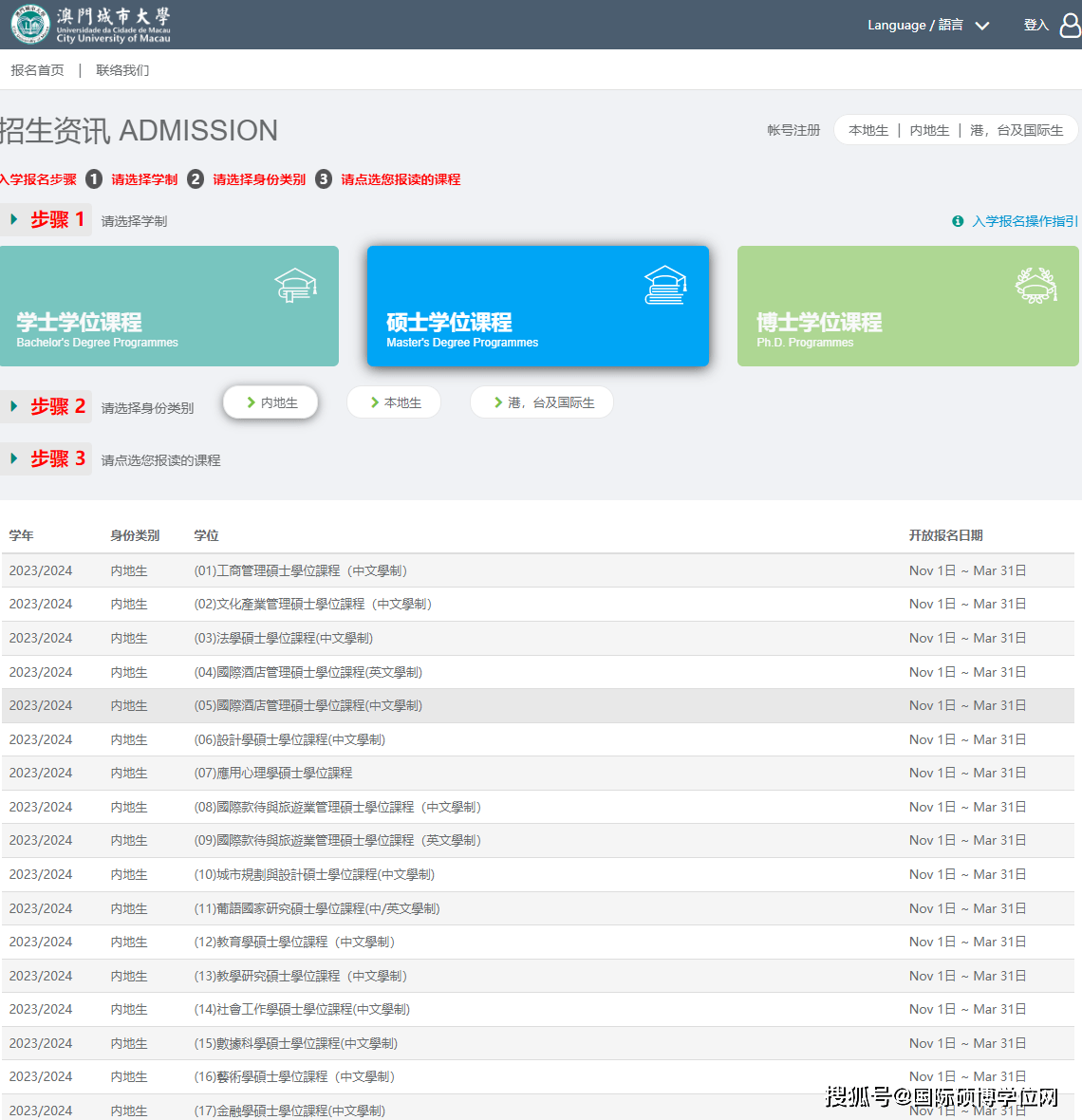
Task: Click the step 3 circle number icon
Action: (324, 179)
